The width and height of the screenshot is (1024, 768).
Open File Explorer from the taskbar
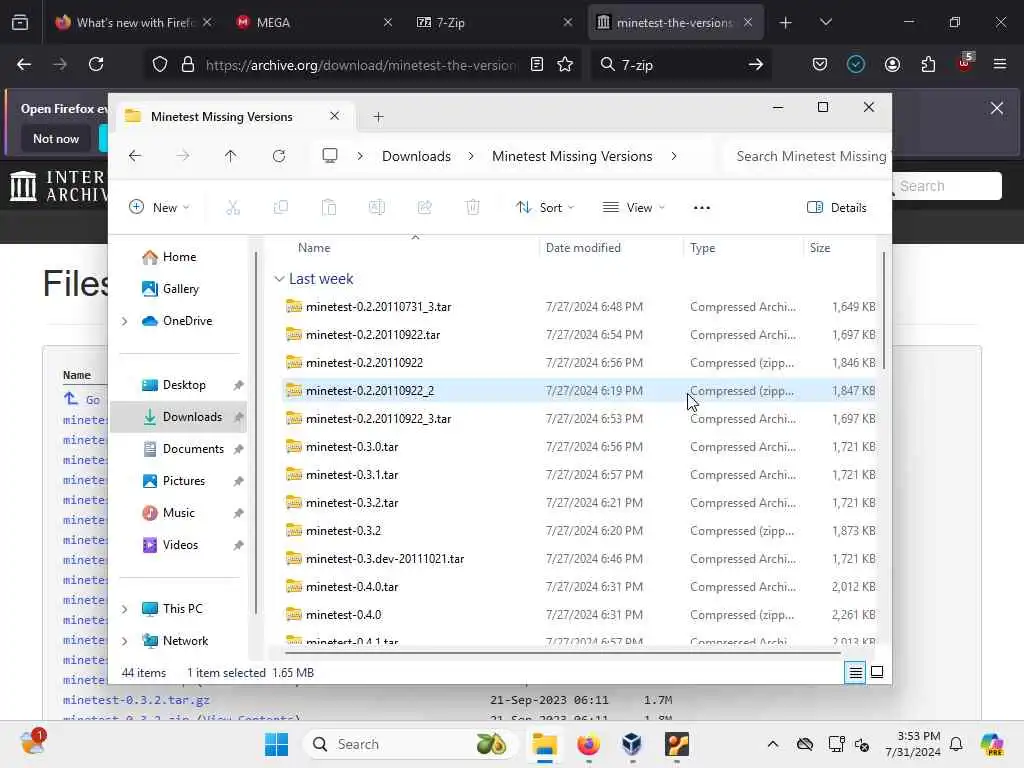(544, 744)
